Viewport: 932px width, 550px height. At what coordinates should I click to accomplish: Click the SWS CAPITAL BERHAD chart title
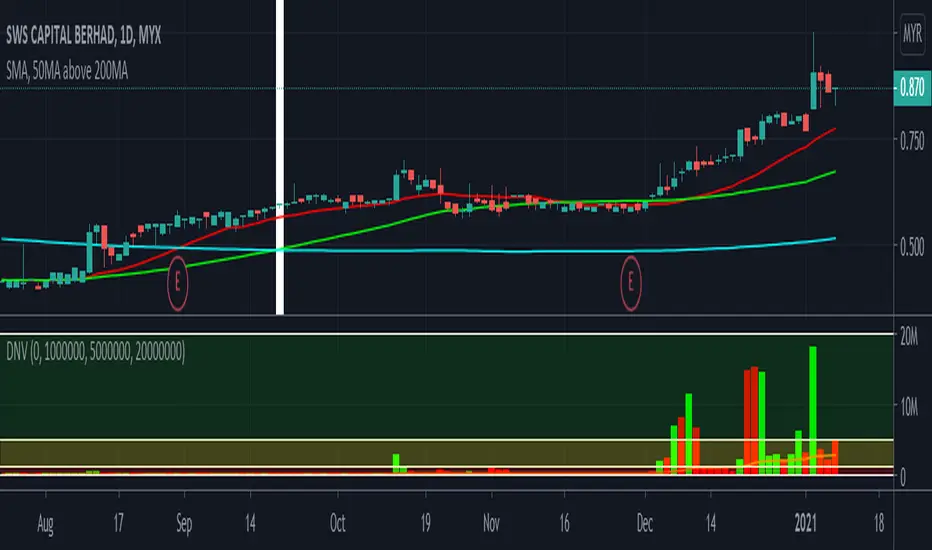coord(83,36)
